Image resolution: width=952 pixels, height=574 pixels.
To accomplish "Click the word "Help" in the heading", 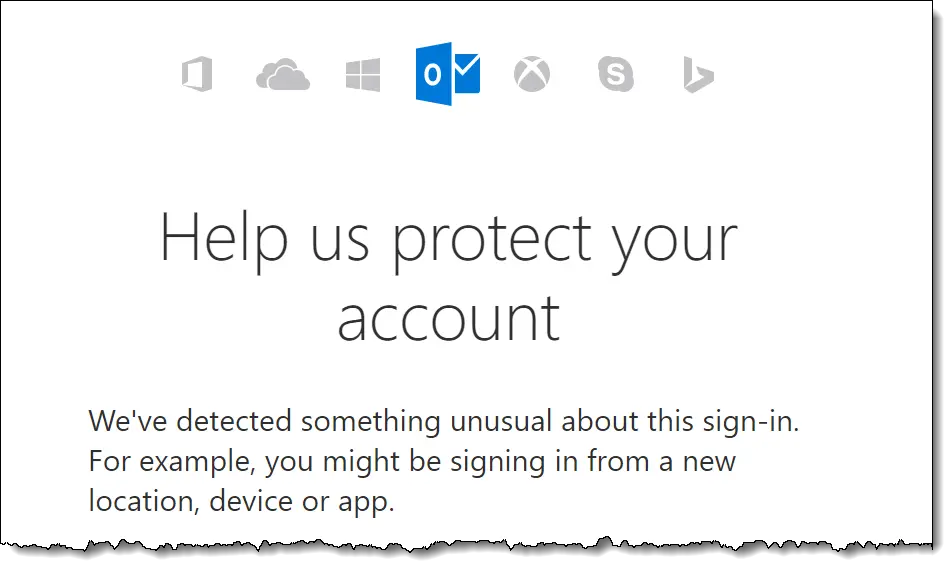I will point(224,240).
